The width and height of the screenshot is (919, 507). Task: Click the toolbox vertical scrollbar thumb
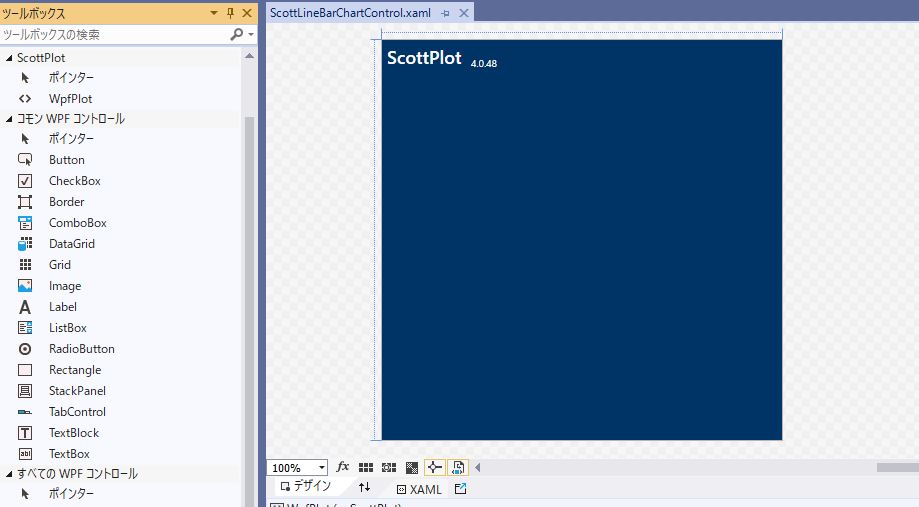click(249, 311)
